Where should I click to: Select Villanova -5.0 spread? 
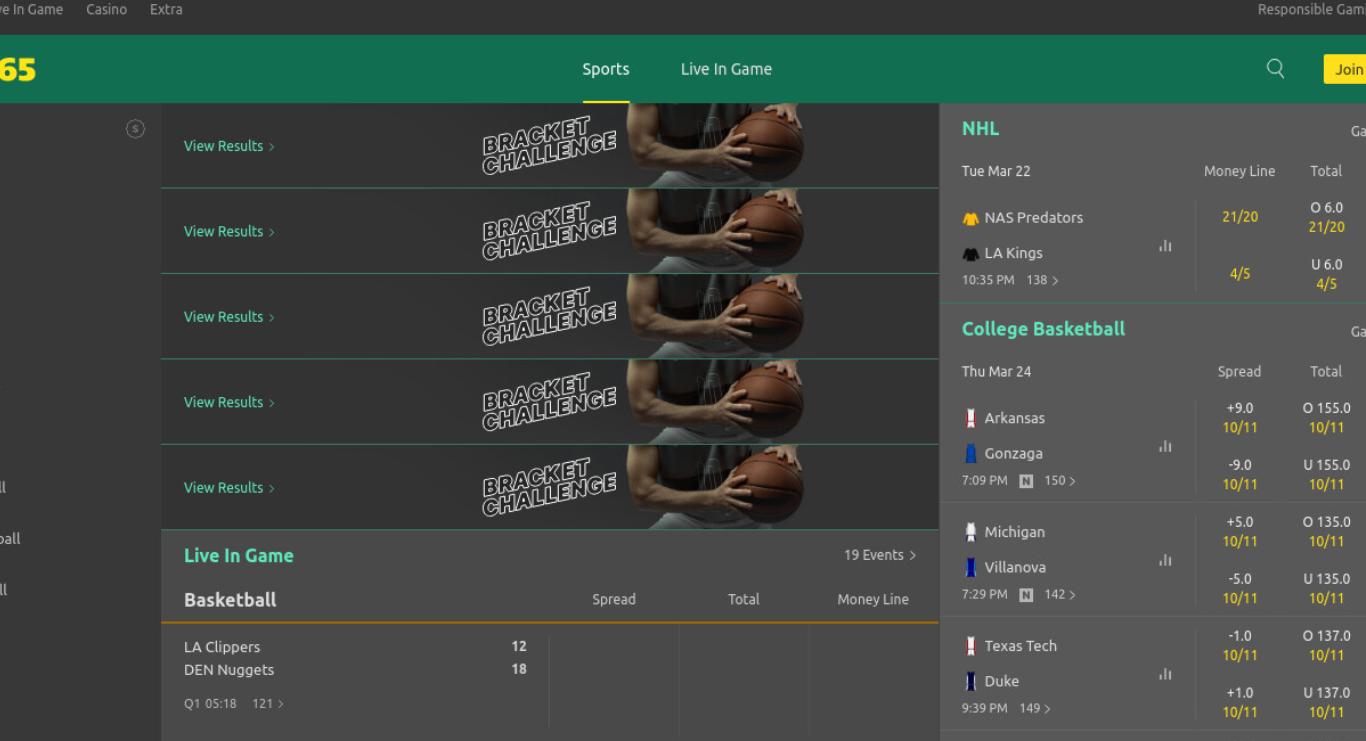pos(1239,589)
